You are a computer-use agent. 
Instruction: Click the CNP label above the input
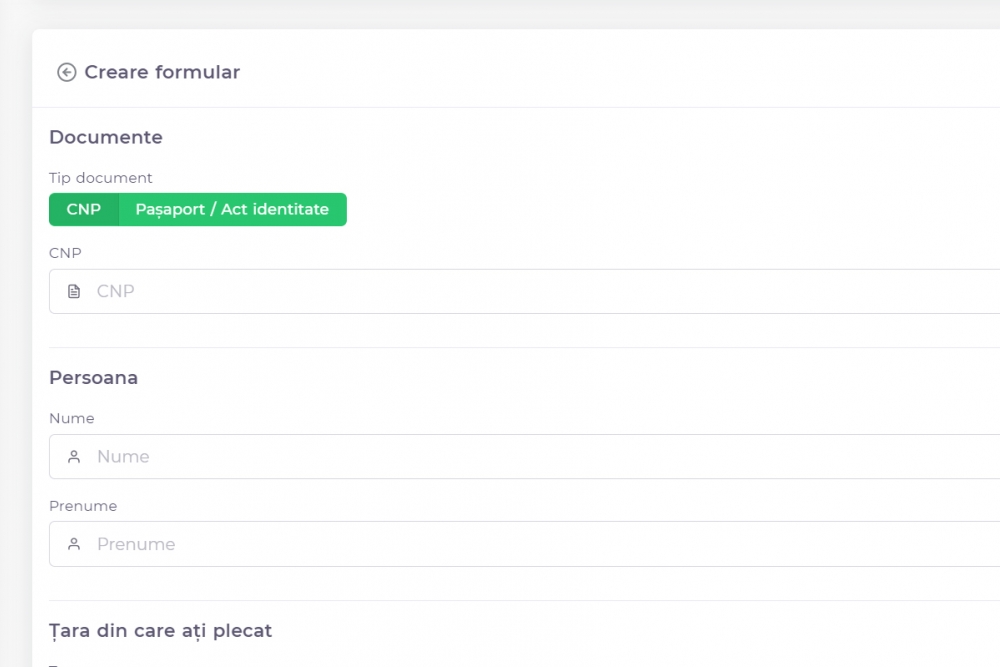(65, 254)
